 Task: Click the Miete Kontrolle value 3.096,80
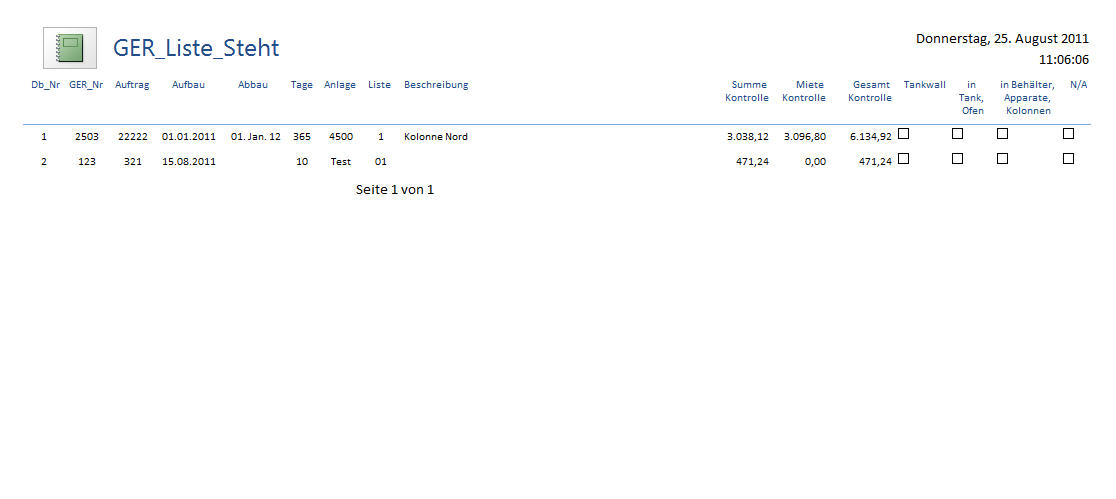[804, 137]
